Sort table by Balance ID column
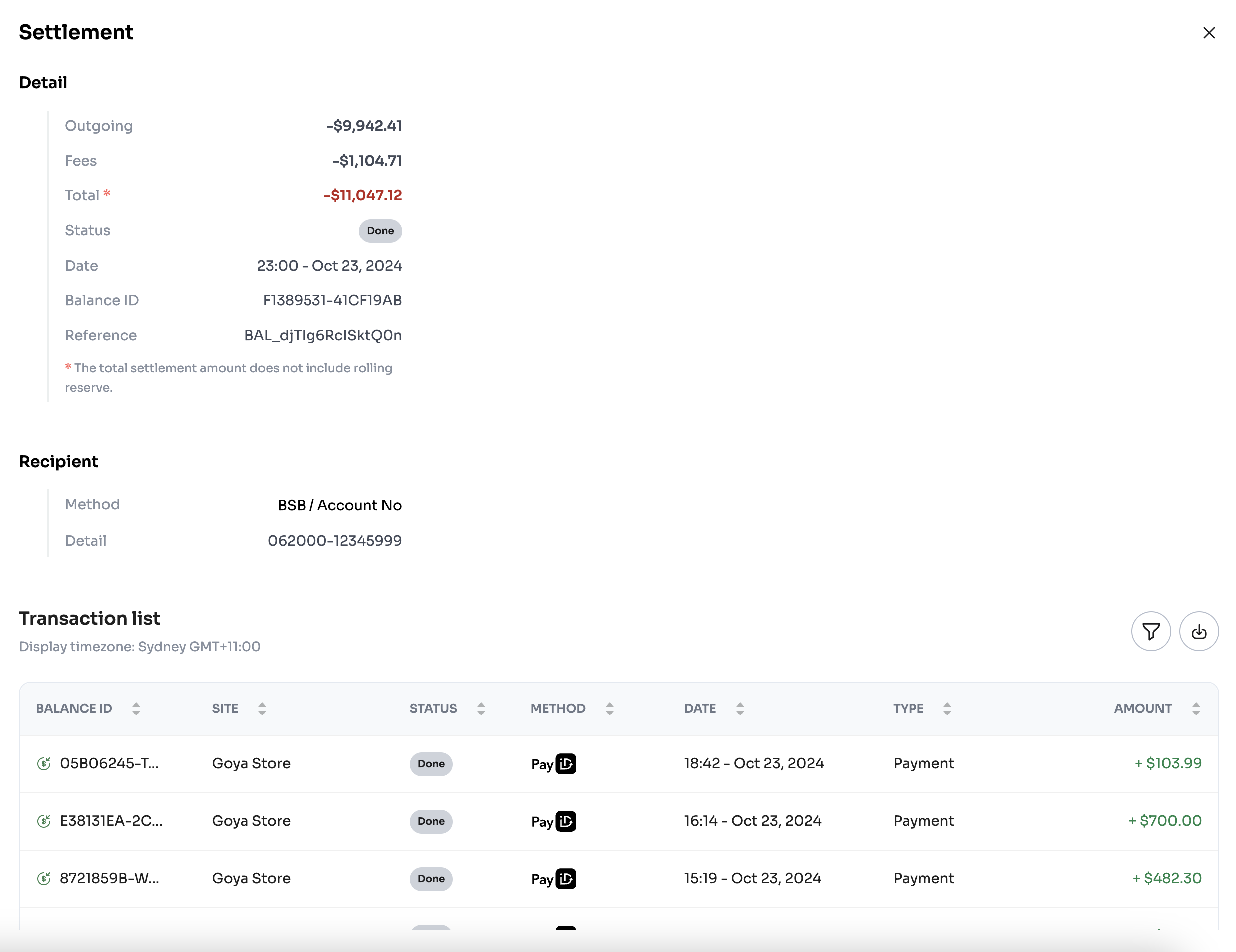The image size is (1236, 952). pyautogui.click(x=136, y=709)
